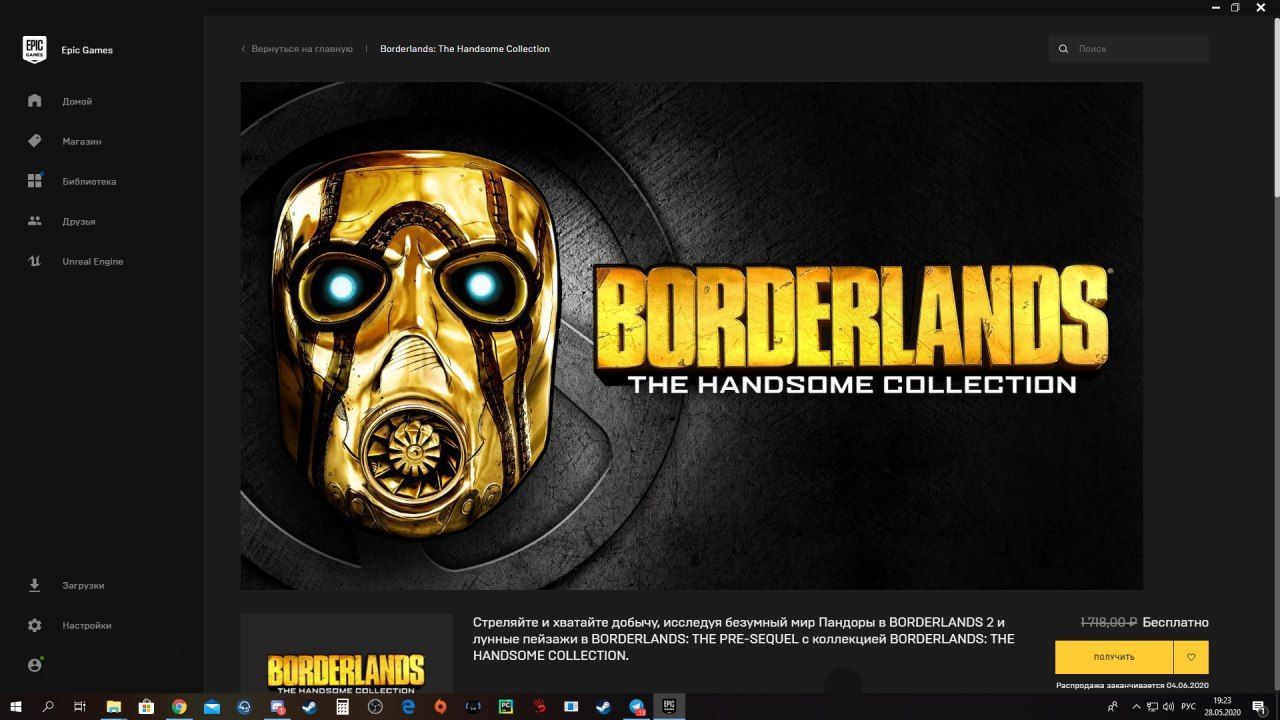Open the Windows notification center
The width and height of the screenshot is (1280, 720).
click(1260, 706)
